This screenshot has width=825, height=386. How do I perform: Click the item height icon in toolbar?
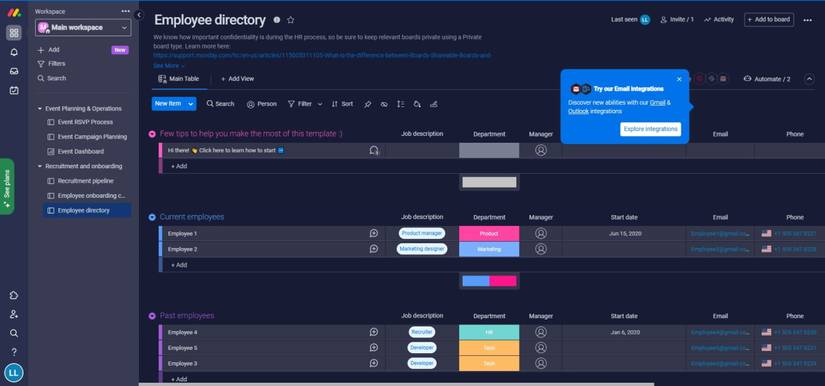coord(400,104)
